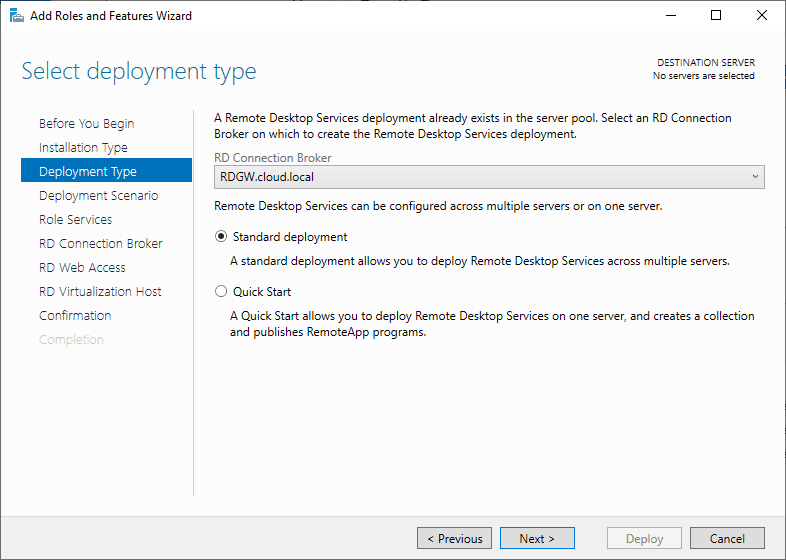Click the grayed-out Deploy button
The image size is (786, 560).
pyautogui.click(x=644, y=539)
